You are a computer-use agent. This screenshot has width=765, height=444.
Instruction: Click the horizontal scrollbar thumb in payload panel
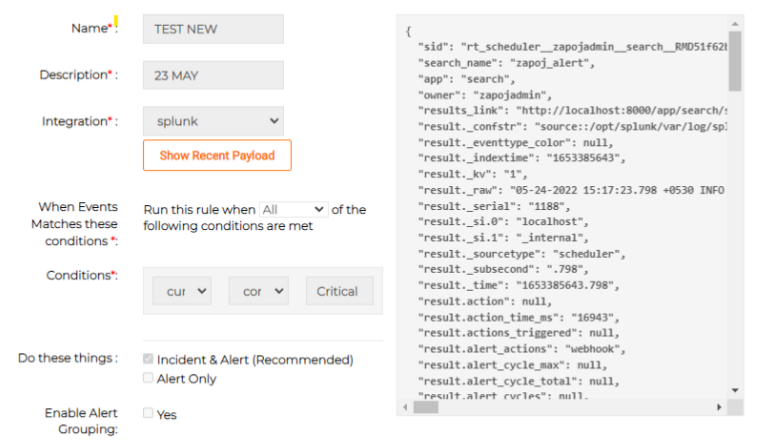click(426, 407)
